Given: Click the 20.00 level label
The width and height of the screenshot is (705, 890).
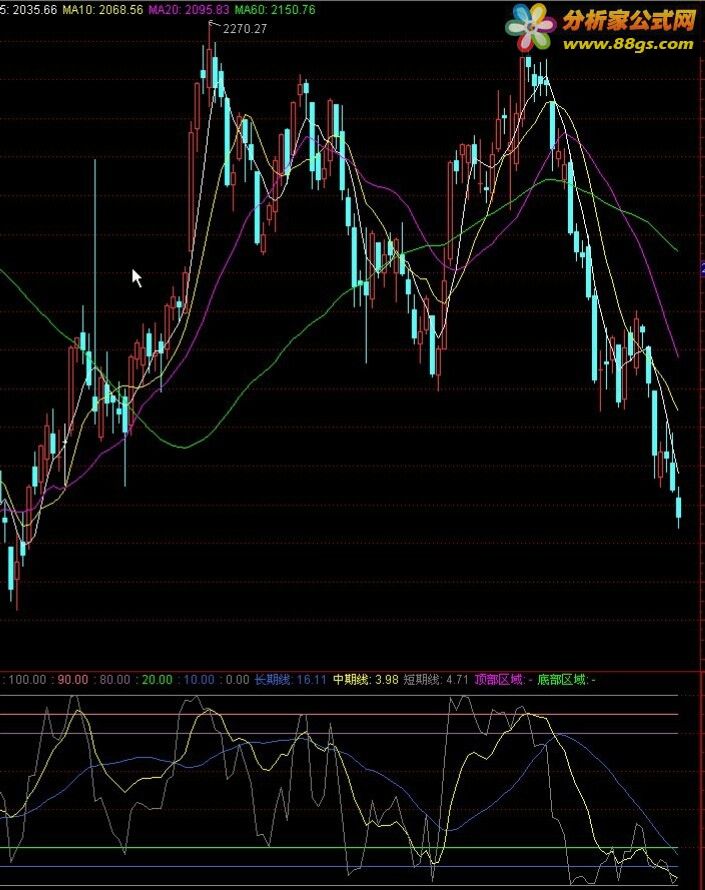Looking at the screenshot, I should point(157,679).
